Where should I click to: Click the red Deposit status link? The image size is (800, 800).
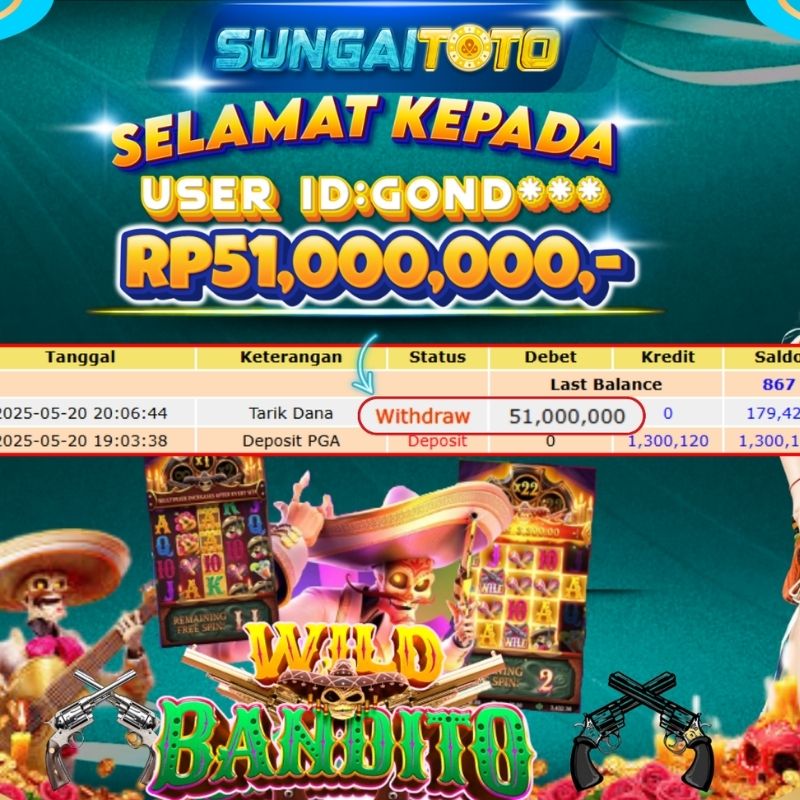437,441
